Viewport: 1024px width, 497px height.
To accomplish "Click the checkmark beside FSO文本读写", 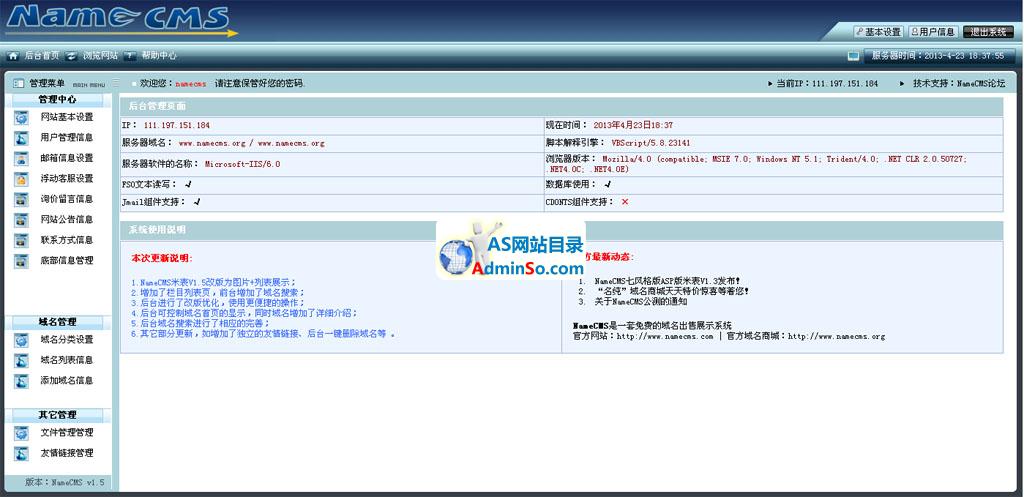I will point(188,185).
